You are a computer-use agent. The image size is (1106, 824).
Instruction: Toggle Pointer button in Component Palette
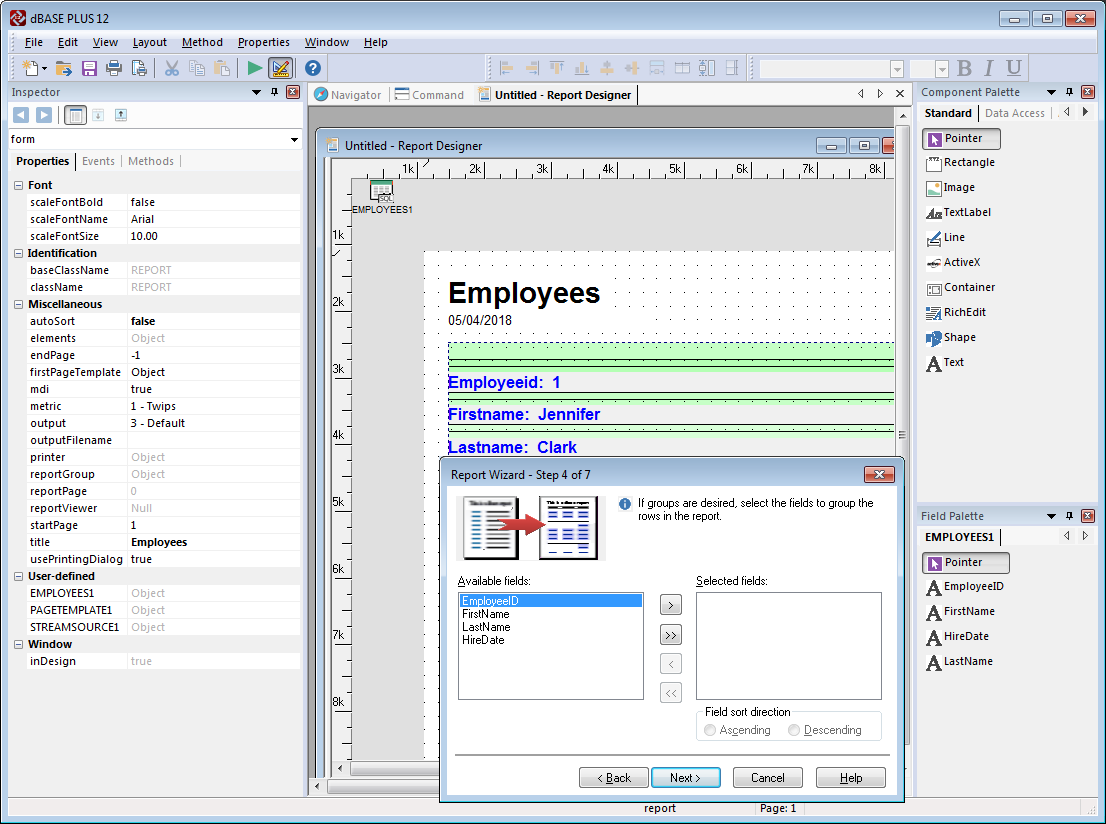[x=961, y=139]
